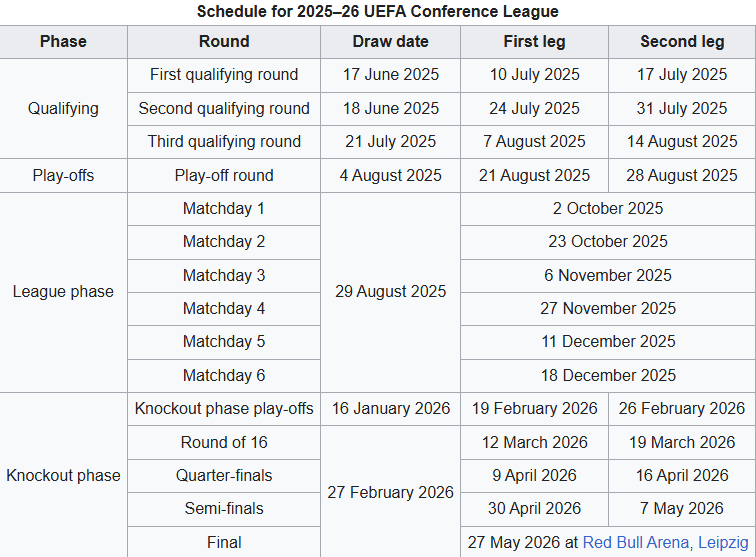This screenshot has height=557, width=756.
Task: Click the First leg column header
Action: (x=534, y=42)
